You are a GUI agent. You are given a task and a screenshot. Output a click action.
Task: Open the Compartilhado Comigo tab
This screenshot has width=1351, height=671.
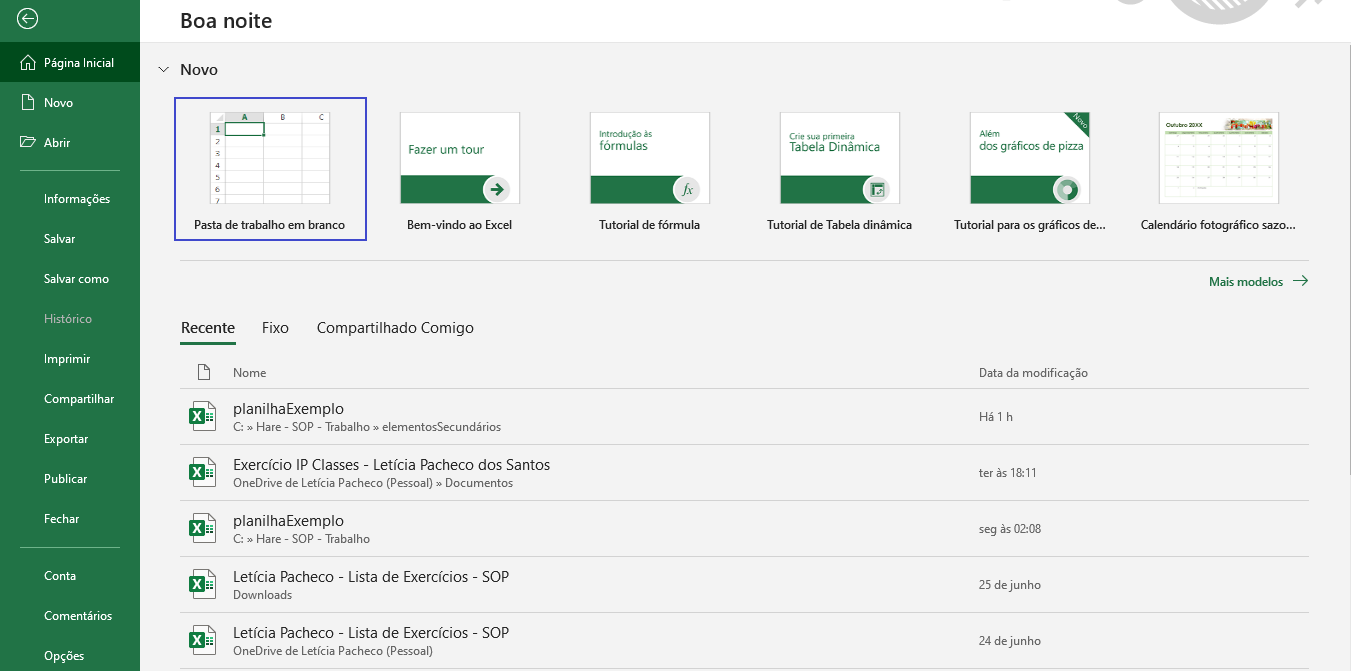point(395,328)
